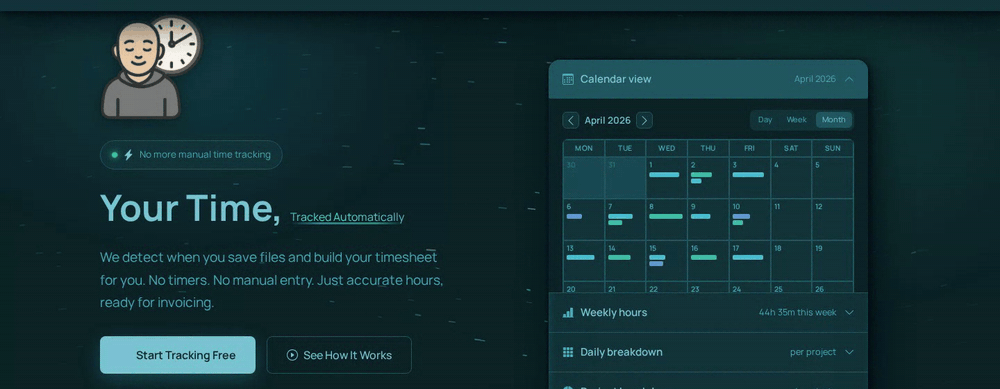This screenshot has height=389, width=1000.
Task: Select April 15 calendar cell
Action: (x=666, y=261)
